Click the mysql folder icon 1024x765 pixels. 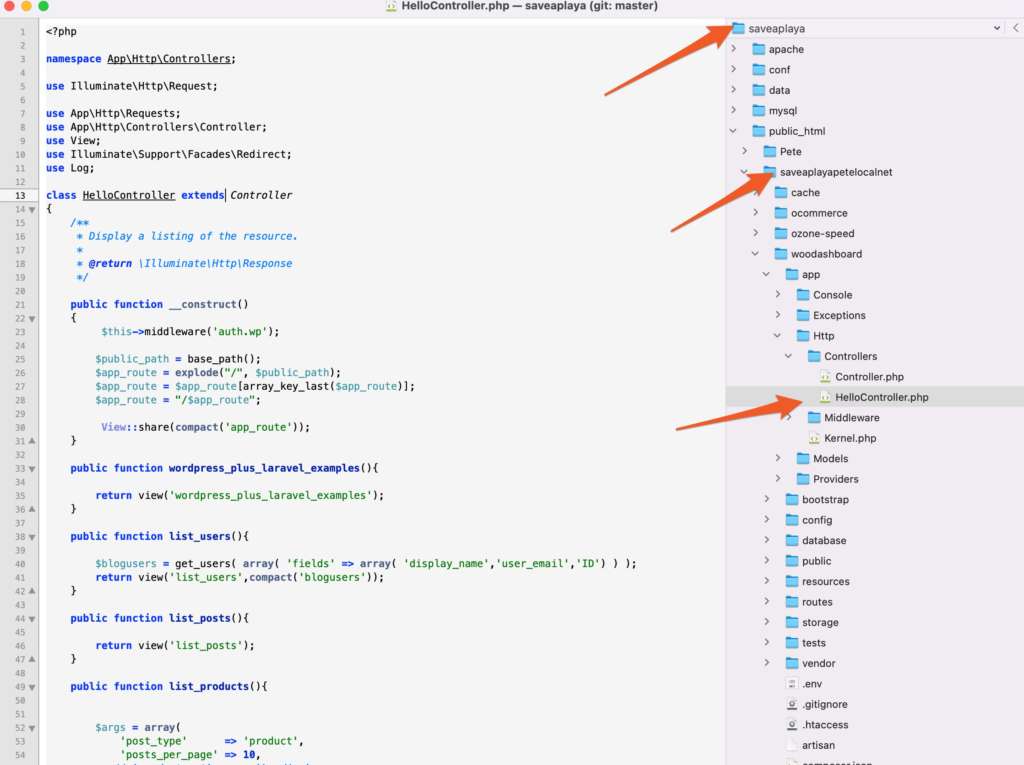click(x=758, y=111)
